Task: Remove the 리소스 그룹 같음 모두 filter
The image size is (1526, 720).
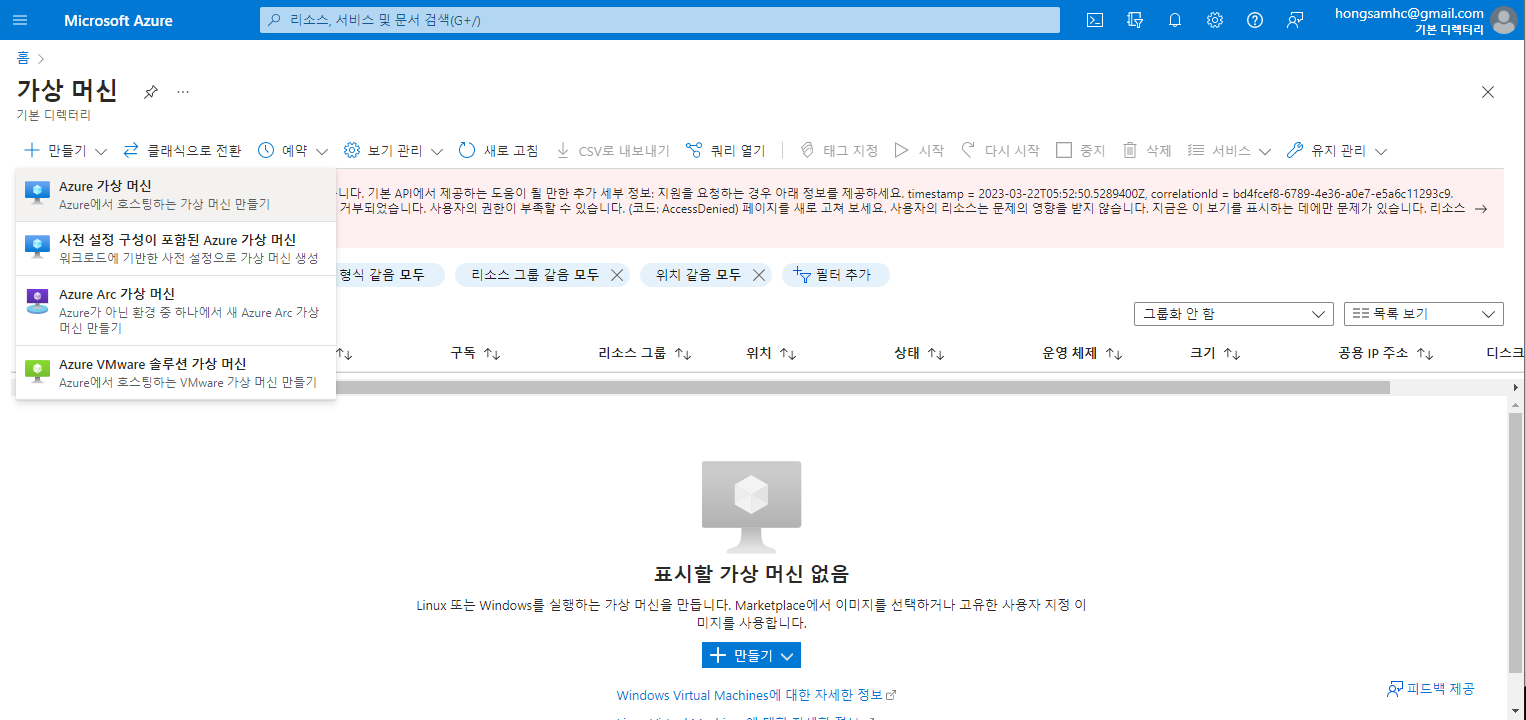Action: coord(617,275)
